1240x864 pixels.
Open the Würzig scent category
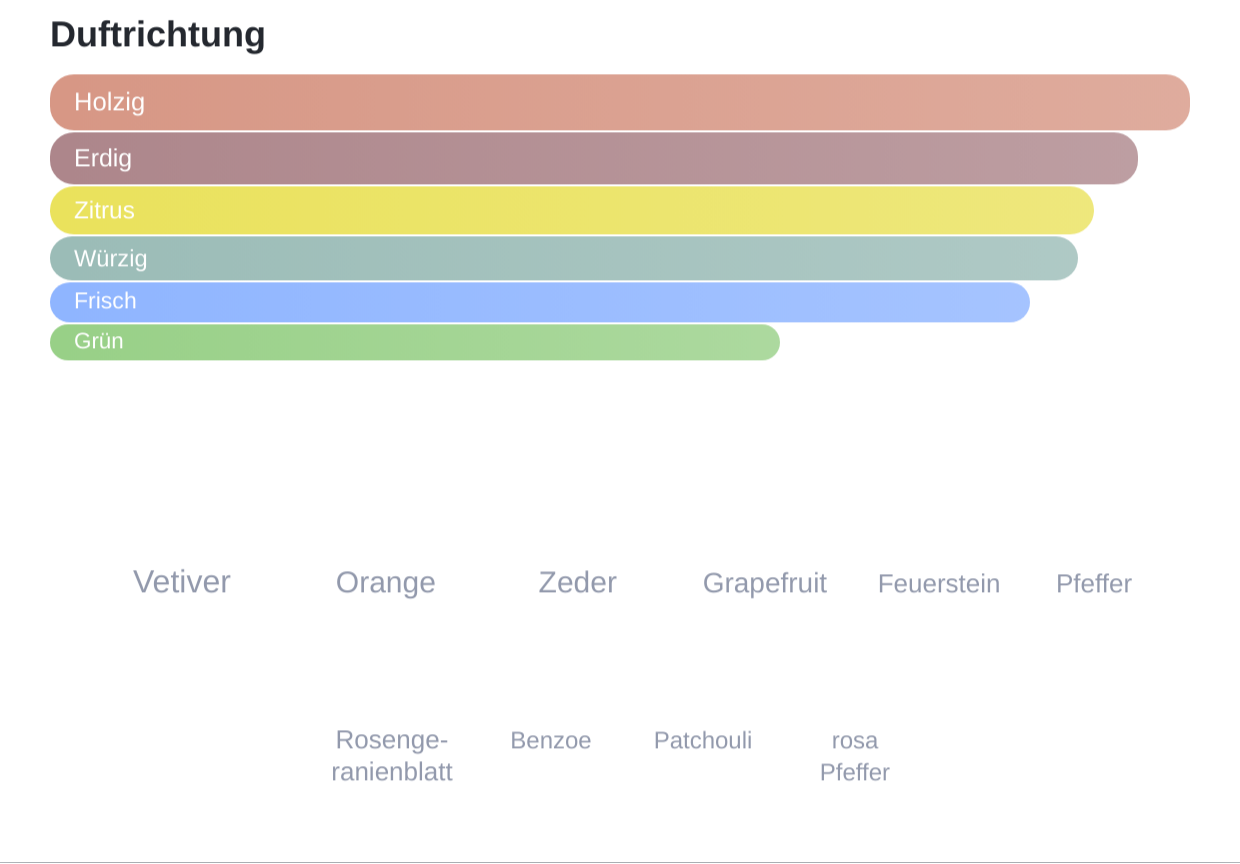pyautogui.click(x=564, y=258)
